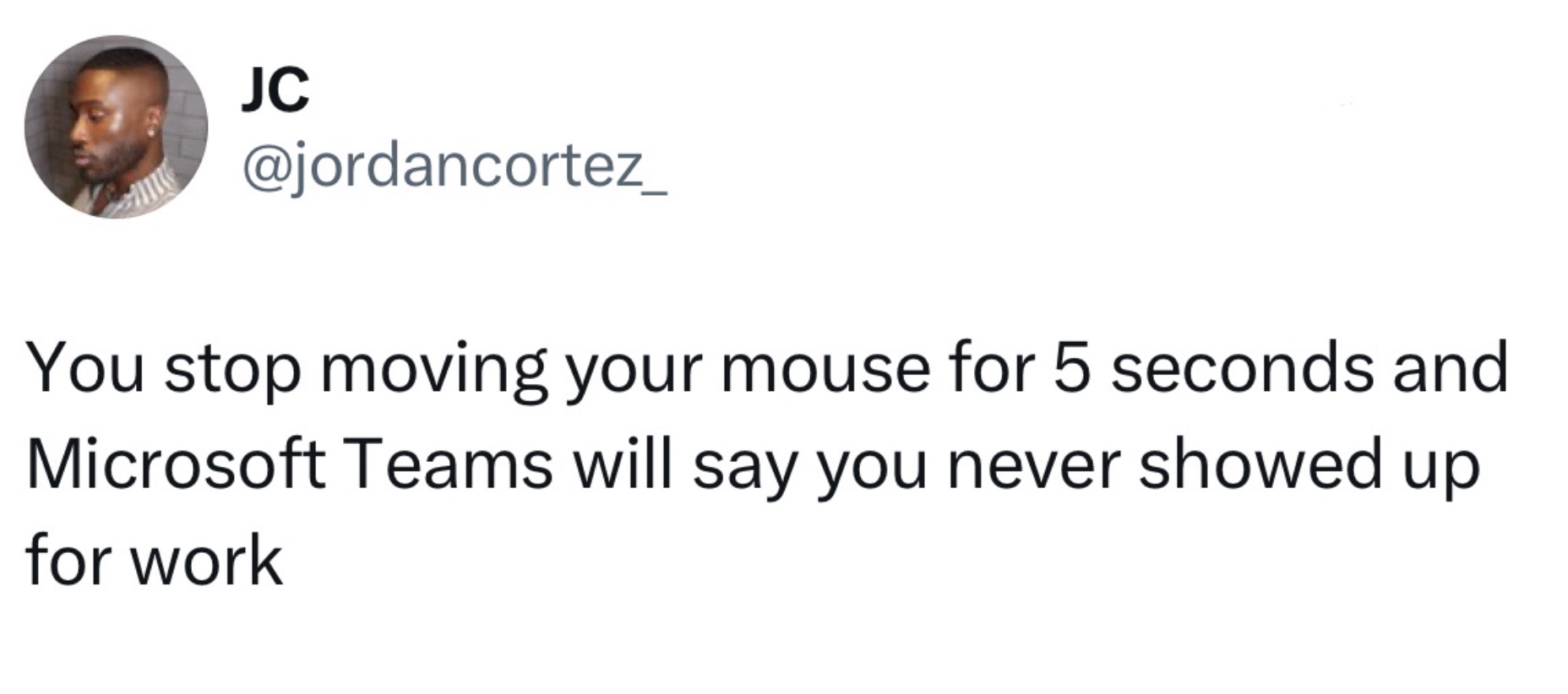This screenshot has height=694, width=1568.
Task: Click the word "will" in the tweet
Action: (x=623, y=464)
